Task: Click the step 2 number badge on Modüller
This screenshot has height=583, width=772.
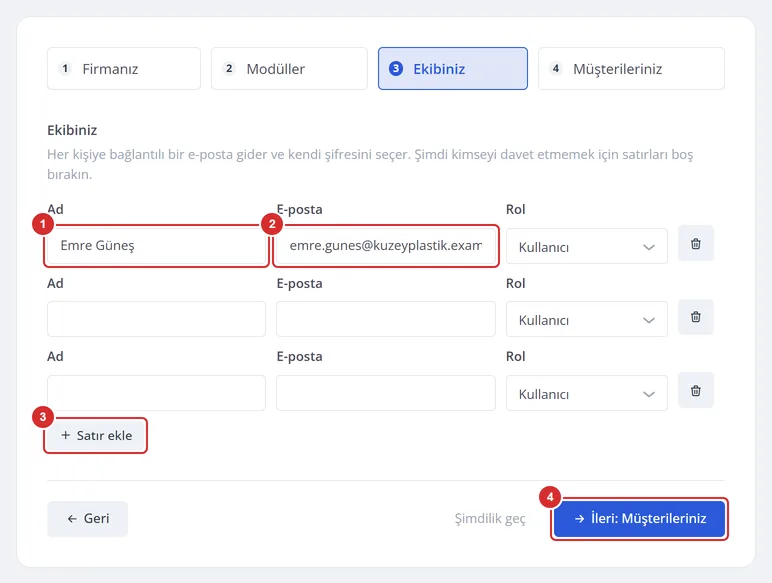Action: point(229,68)
